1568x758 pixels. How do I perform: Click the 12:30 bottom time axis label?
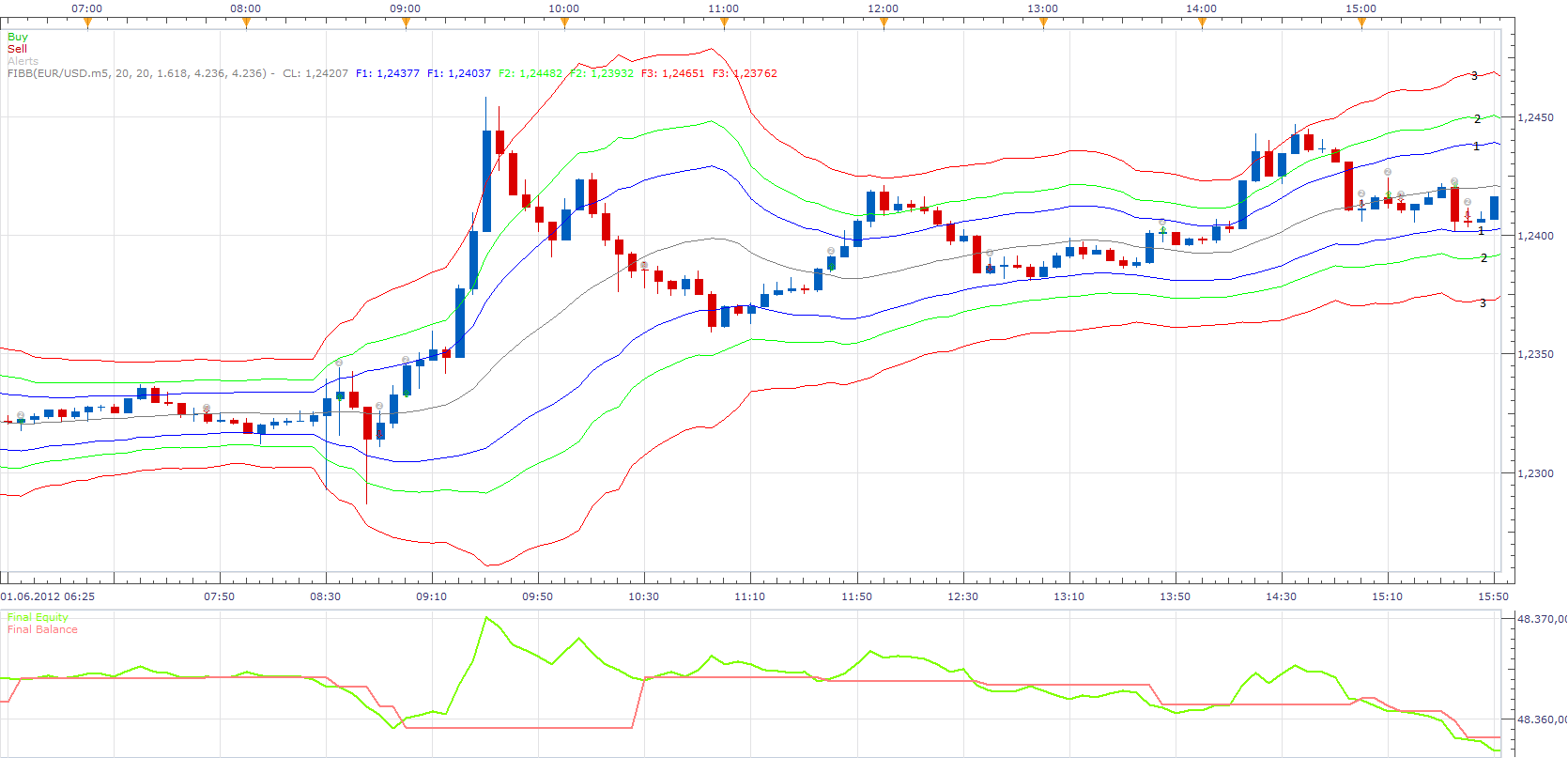click(962, 596)
